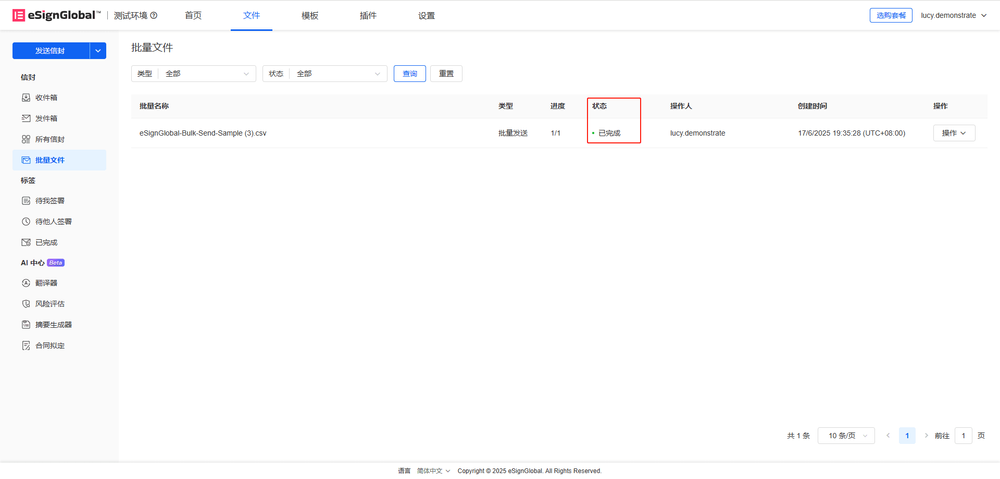Open the 风险评估 shield icon
The image size is (1000, 479).
pyautogui.click(x=26, y=304)
